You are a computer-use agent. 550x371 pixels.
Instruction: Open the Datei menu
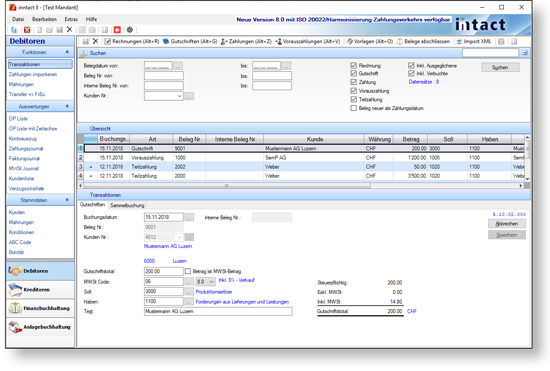[18, 19]
